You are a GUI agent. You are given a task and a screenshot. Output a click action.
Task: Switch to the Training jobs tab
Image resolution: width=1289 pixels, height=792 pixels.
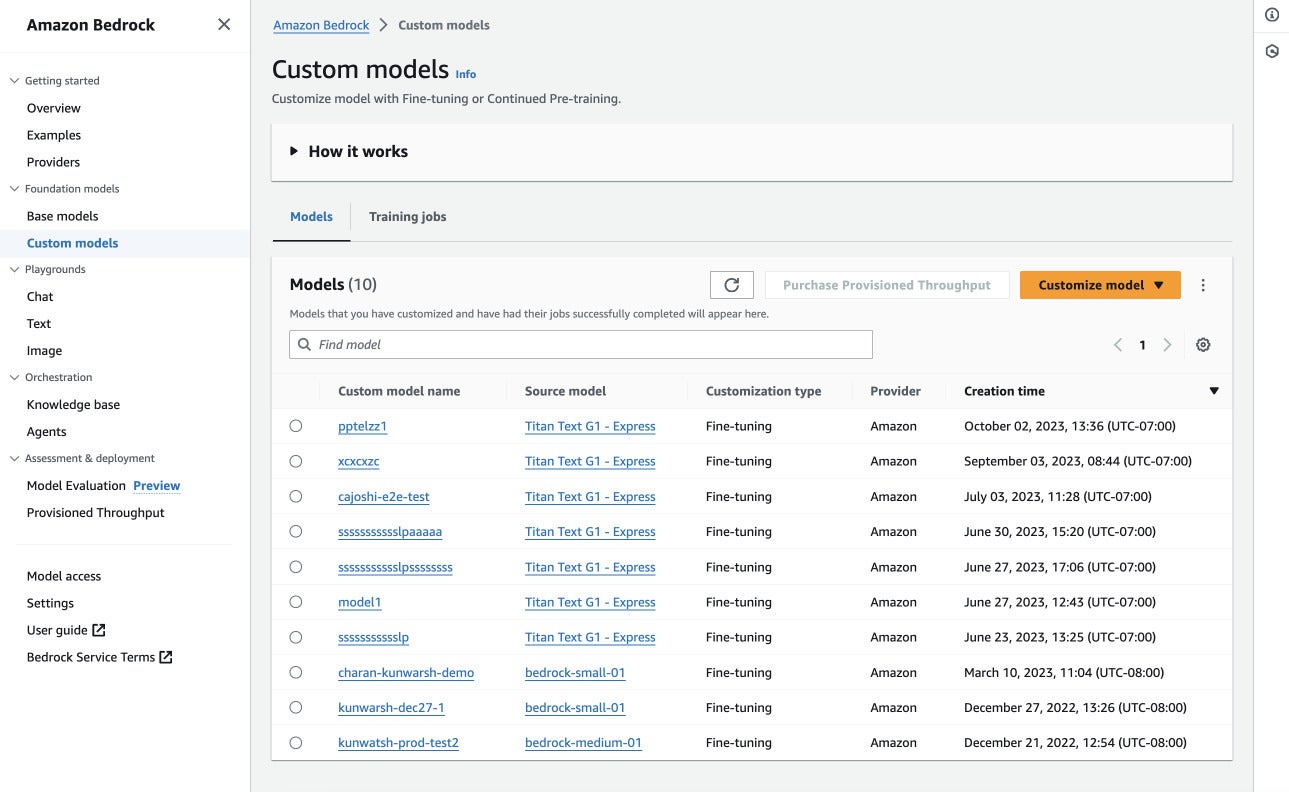pyautogui.click(x=407, y=217)
